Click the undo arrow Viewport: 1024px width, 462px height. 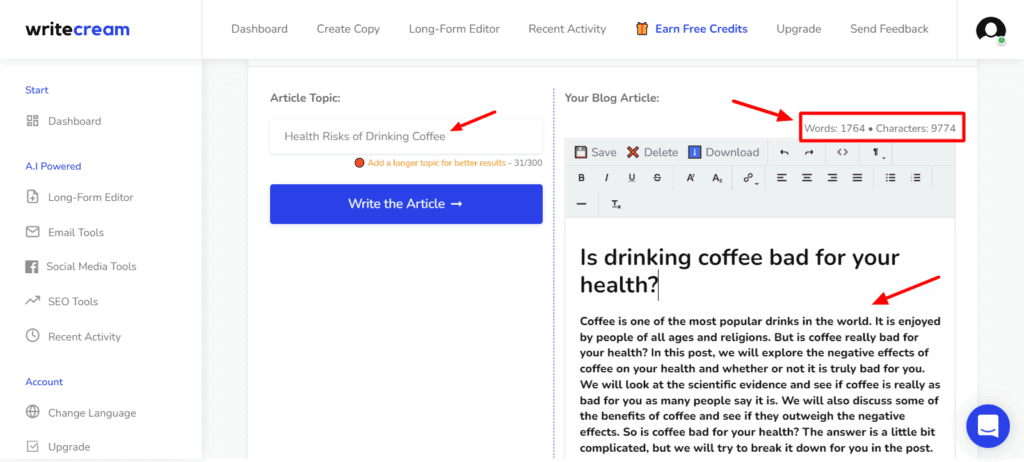click(784, 152)
